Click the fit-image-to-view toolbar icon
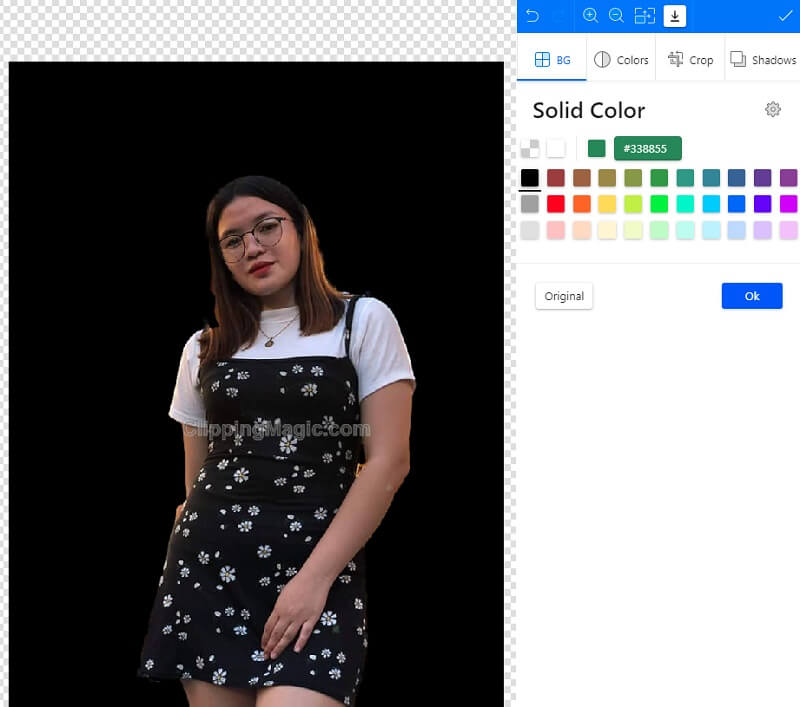 (644, 16)
